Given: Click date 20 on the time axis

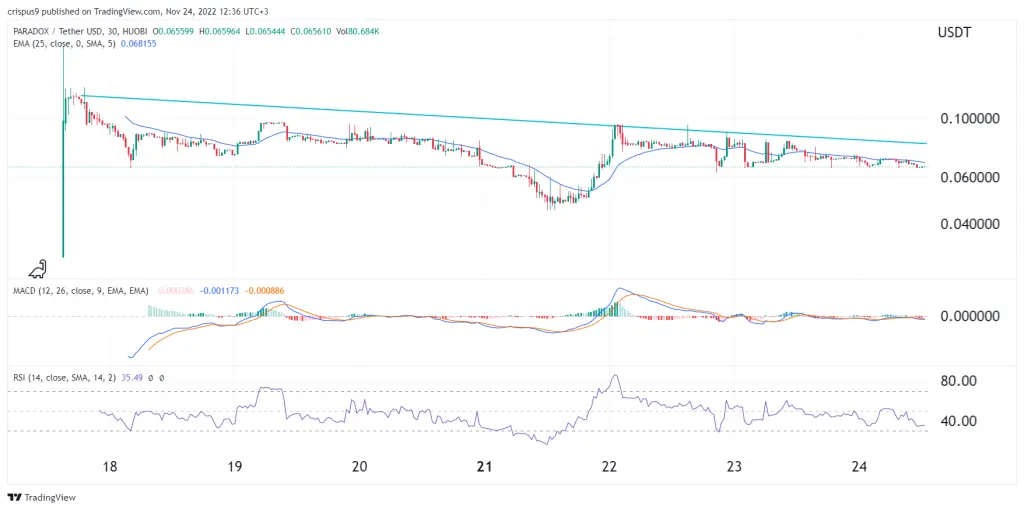Looking at the screenshot, I should coord(359,466).
